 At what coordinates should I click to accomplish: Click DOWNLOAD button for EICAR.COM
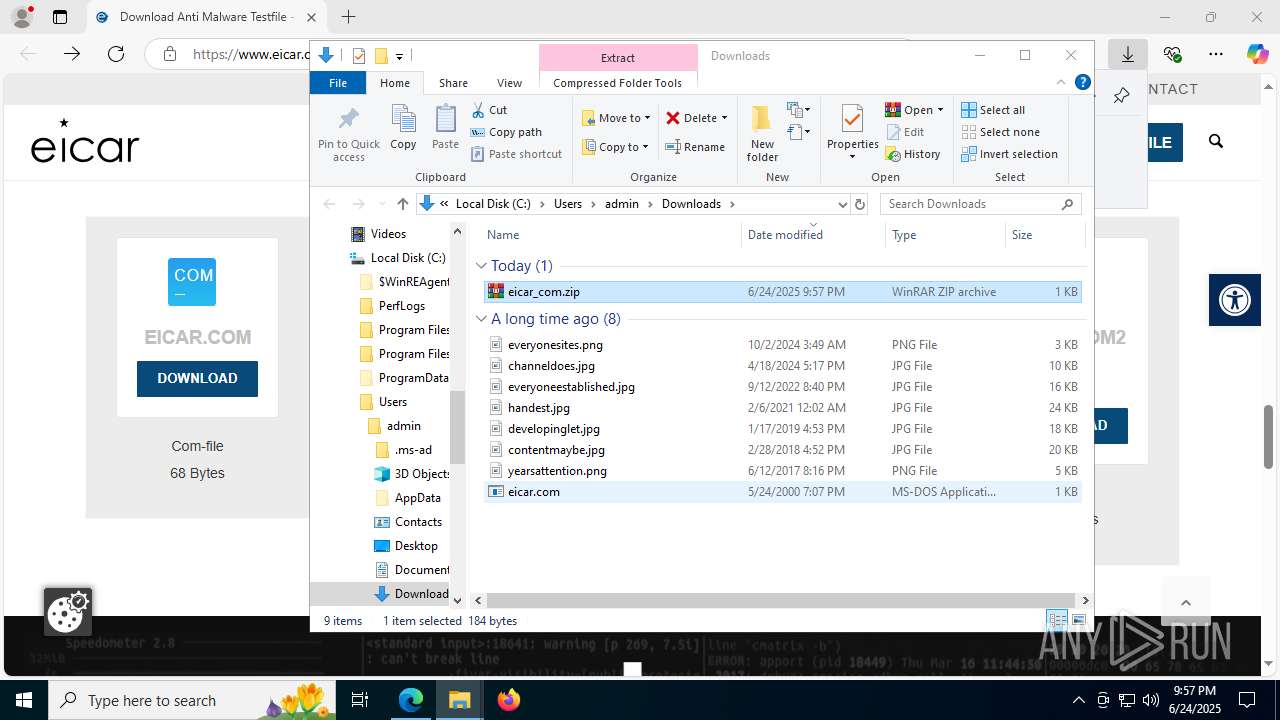pyautogui.click(x=197, y=378)
